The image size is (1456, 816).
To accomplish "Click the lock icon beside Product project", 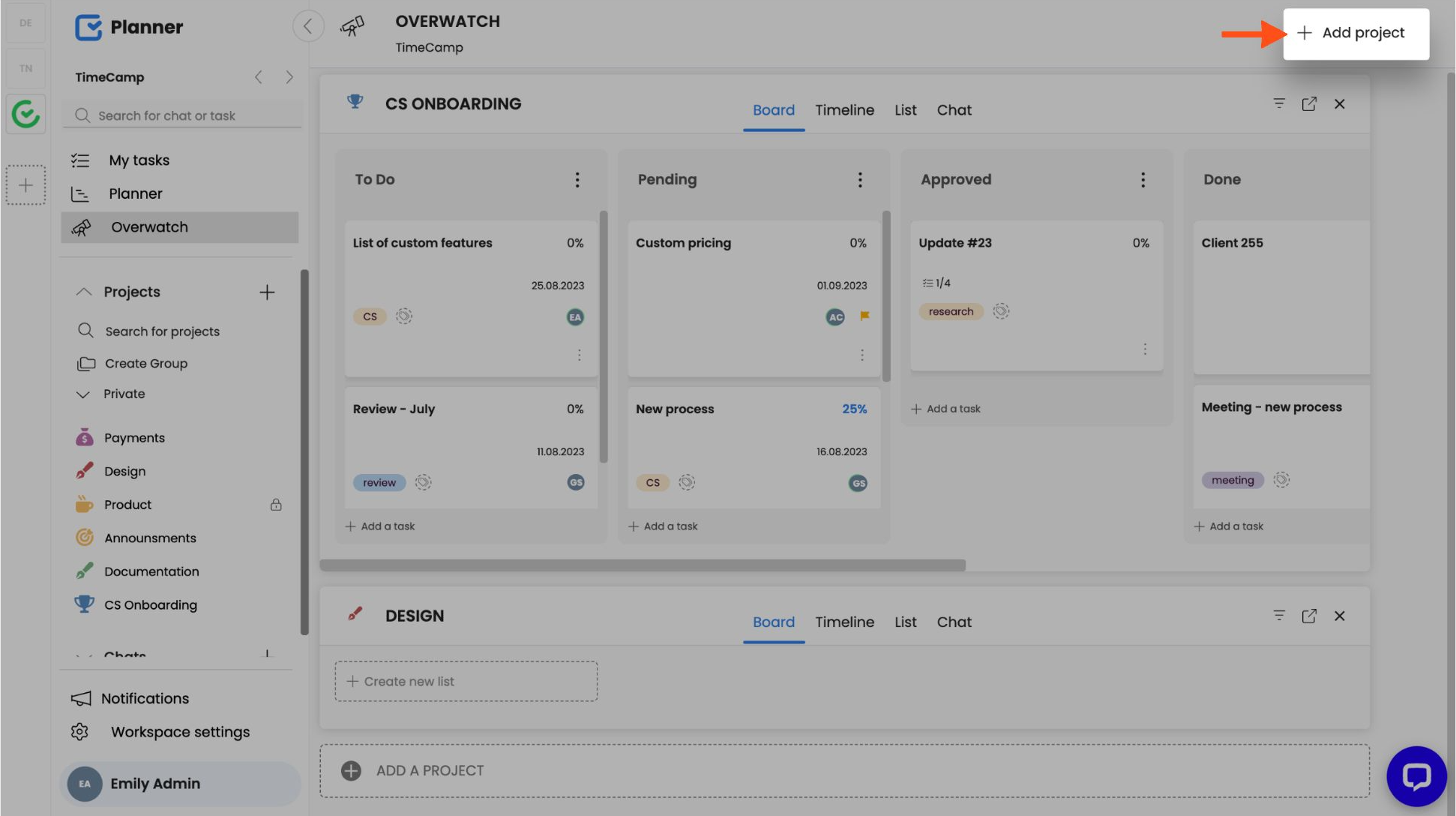I will (x=276, y=505).
